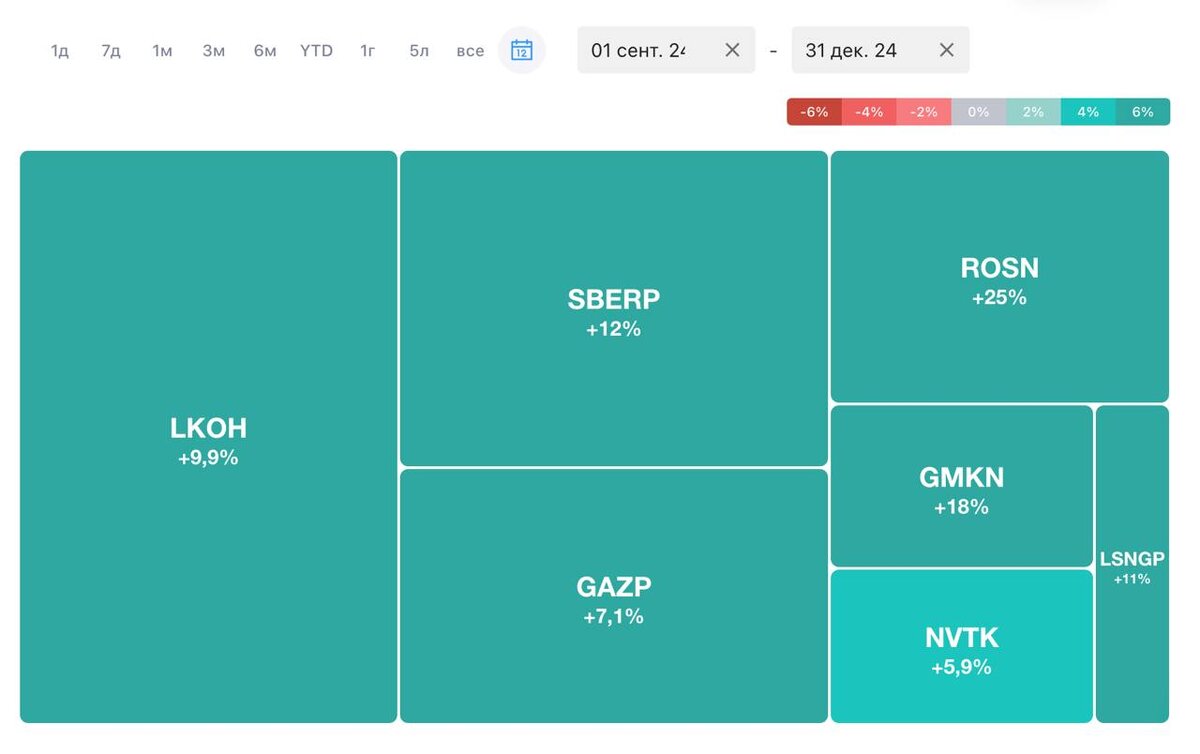
Task: Open the GMKN treemap tile
Action: pyautogui.click(x=961, y=486)
